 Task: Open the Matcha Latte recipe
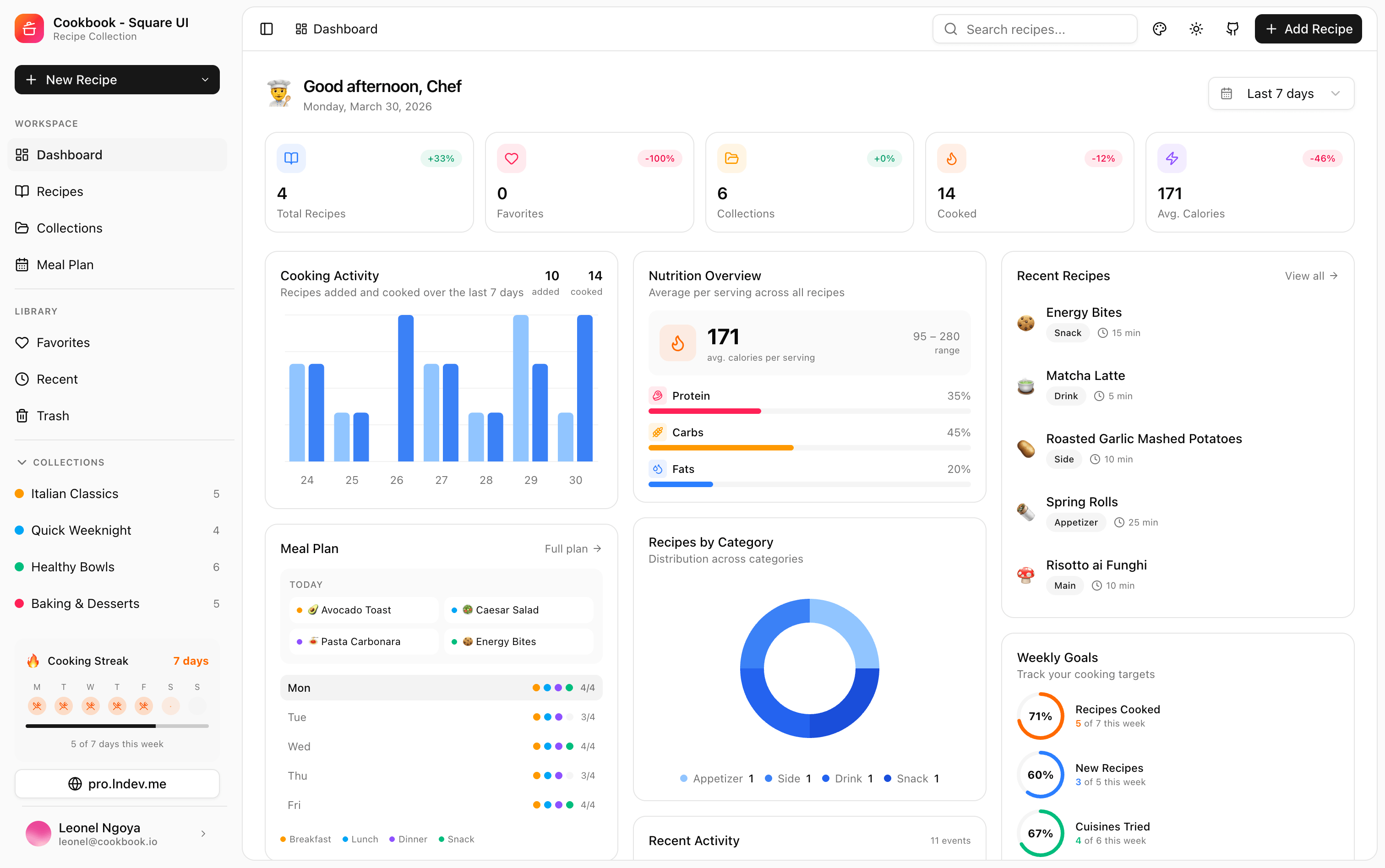[x=1178, y=386]
